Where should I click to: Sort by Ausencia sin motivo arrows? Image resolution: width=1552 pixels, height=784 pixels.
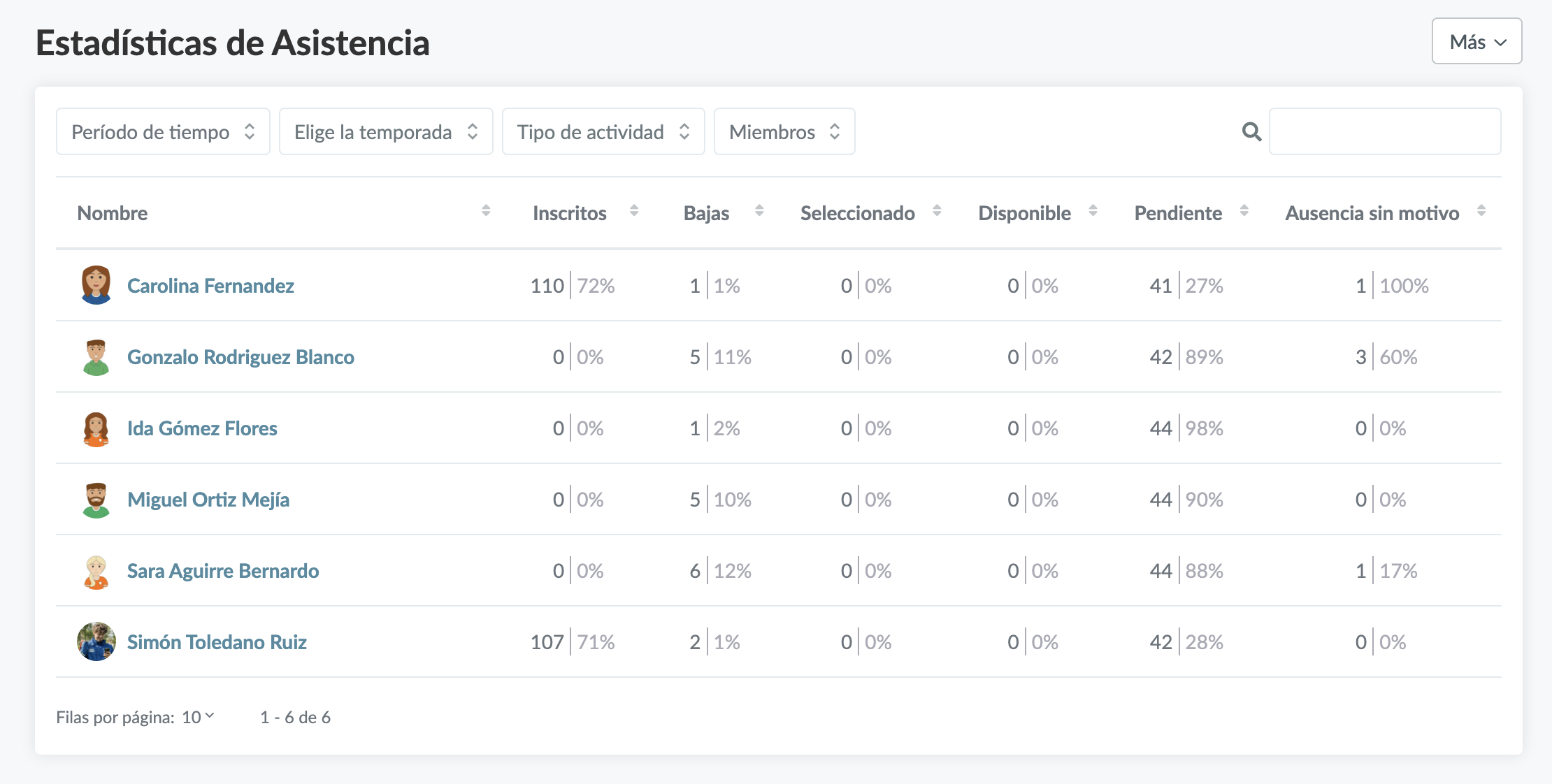coord(1481,211)
